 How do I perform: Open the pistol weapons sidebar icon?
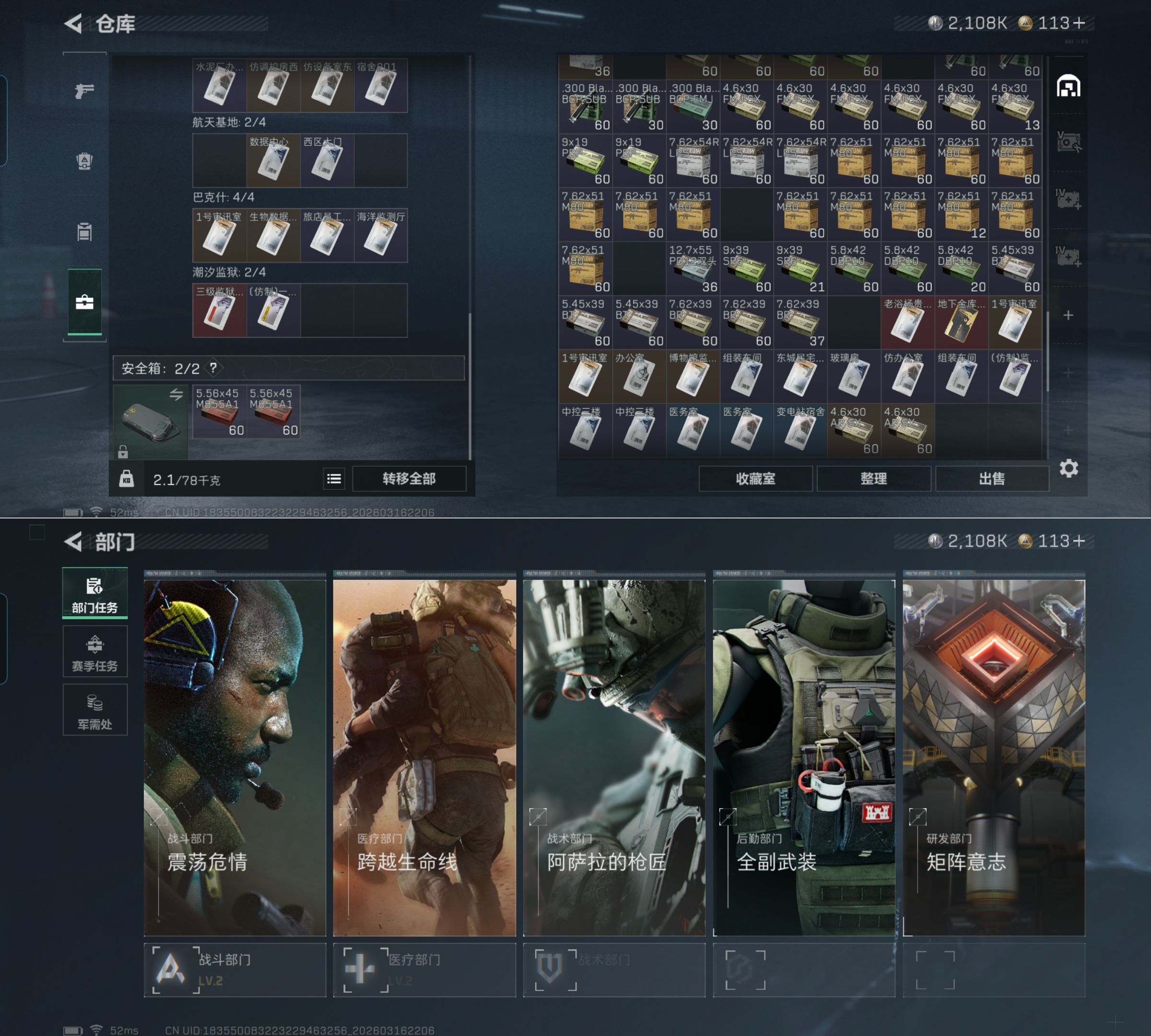point(84,91)
